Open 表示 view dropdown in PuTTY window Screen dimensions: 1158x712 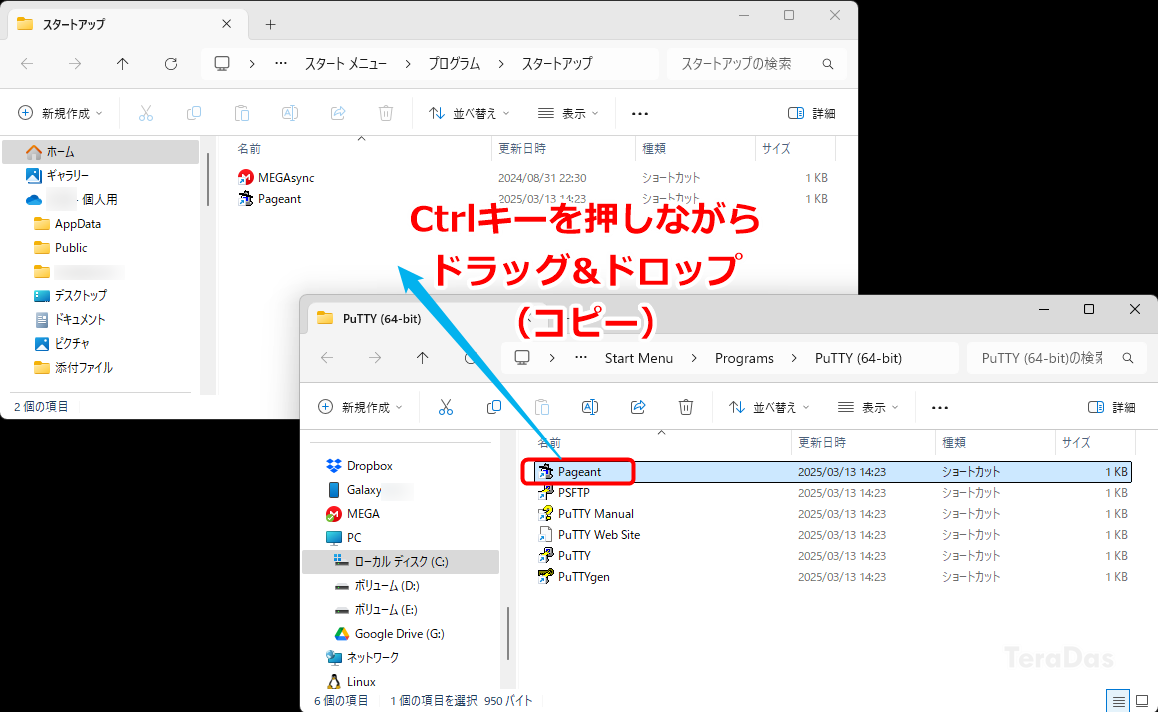pos(867,407)
